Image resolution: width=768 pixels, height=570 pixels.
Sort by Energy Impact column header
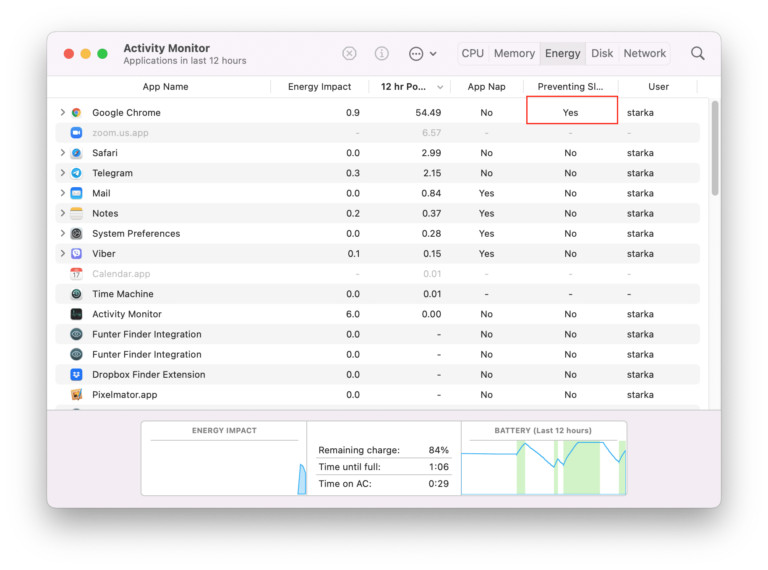(319, 87)
